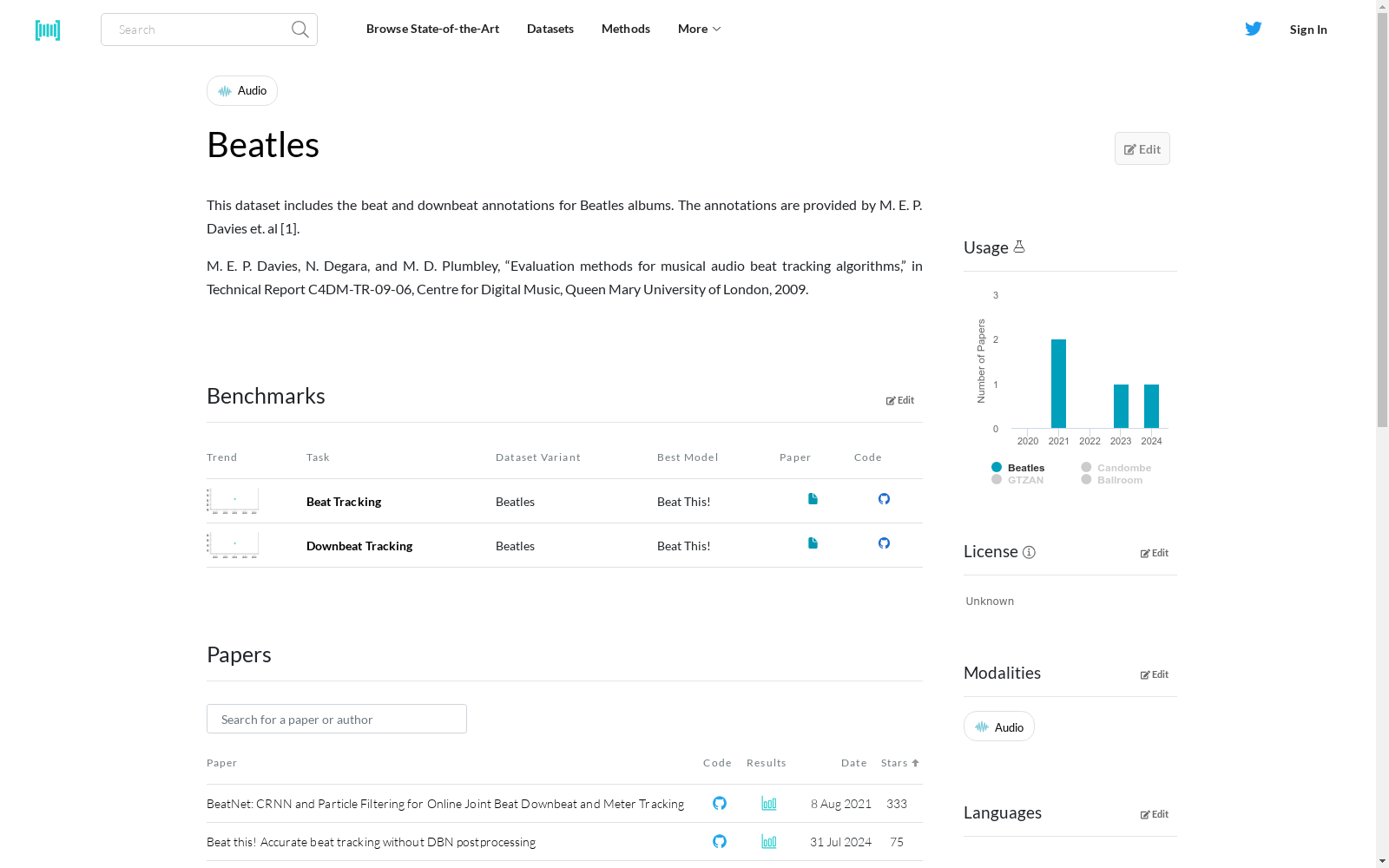Click the search magnifier icon

tap(300, 30)
